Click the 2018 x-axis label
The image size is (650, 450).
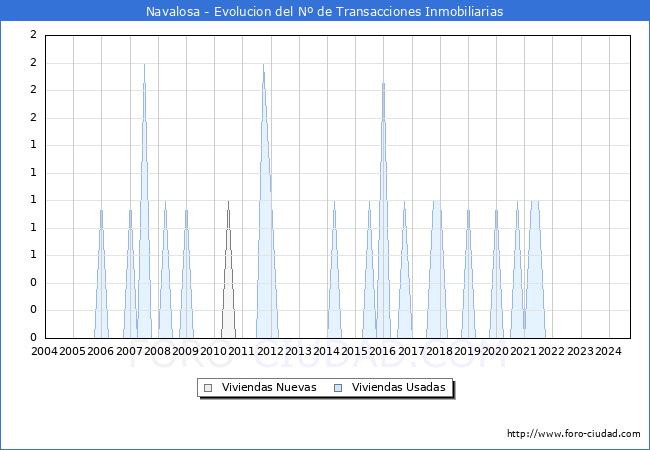pyautogui.click(x=439, y=351)
